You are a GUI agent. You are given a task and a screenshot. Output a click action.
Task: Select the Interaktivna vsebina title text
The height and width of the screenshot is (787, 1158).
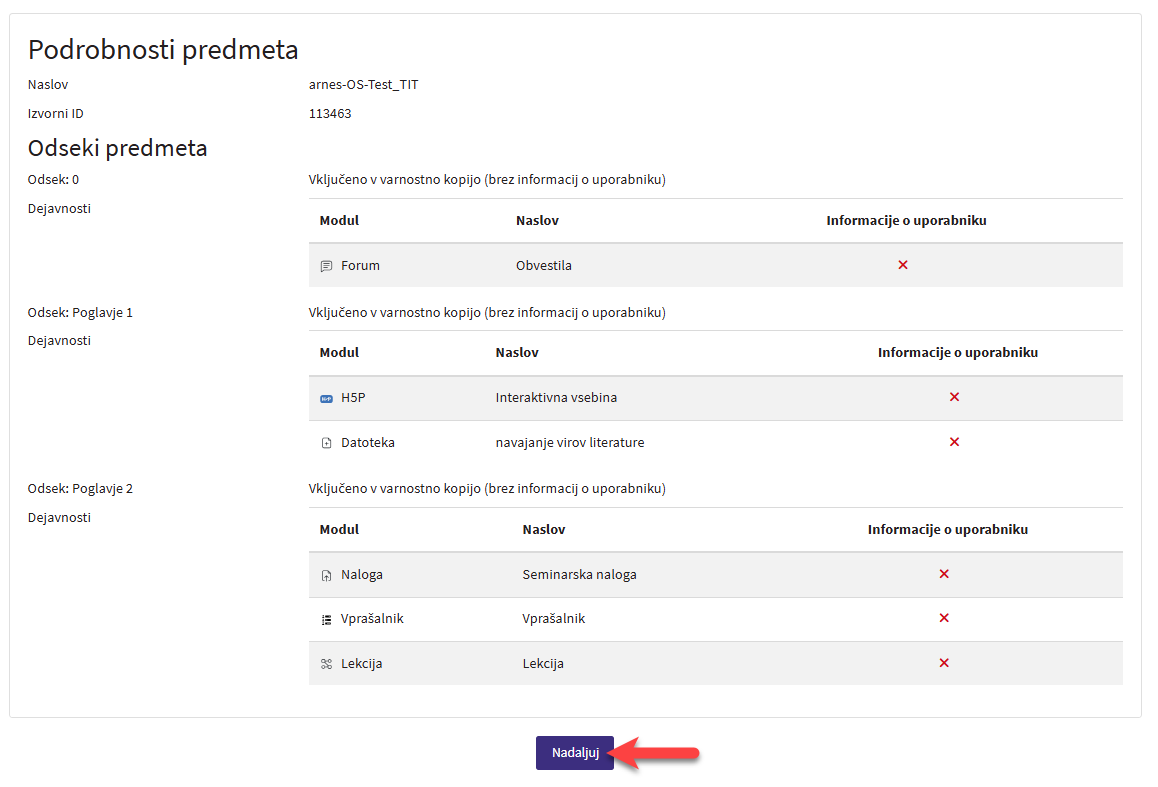tap(556, 398)
